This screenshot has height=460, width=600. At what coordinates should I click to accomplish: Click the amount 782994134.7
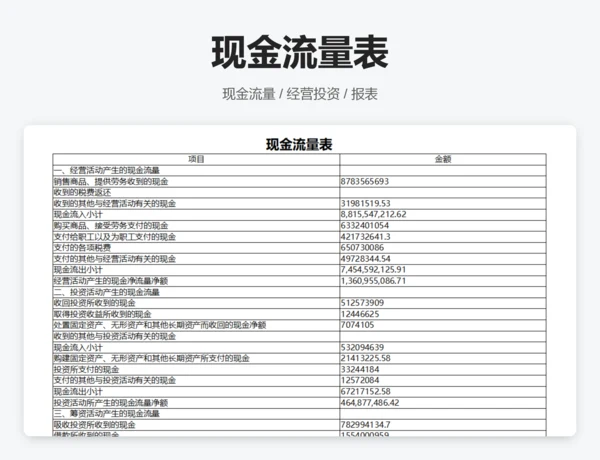365,425
